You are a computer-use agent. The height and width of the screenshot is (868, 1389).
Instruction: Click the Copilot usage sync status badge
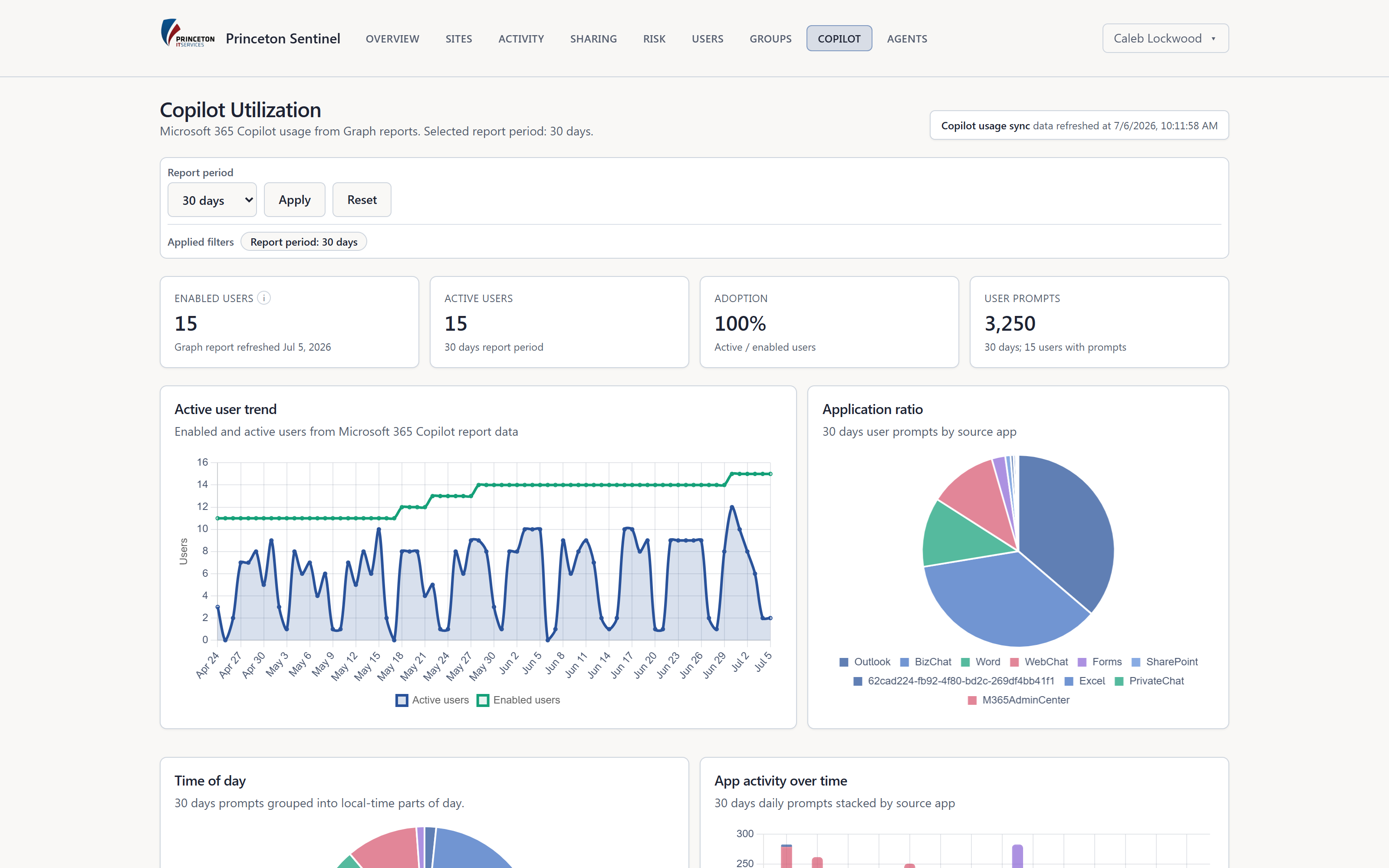1079,125
